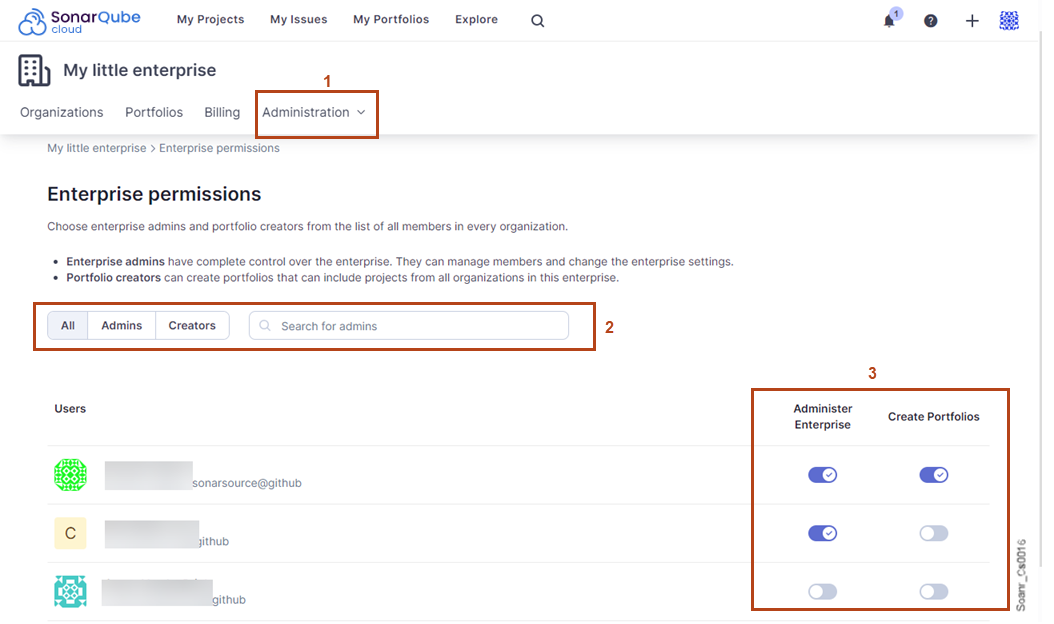Open the Billing tab
This screenshot has height=624, width=1054.
click(222, 113)
